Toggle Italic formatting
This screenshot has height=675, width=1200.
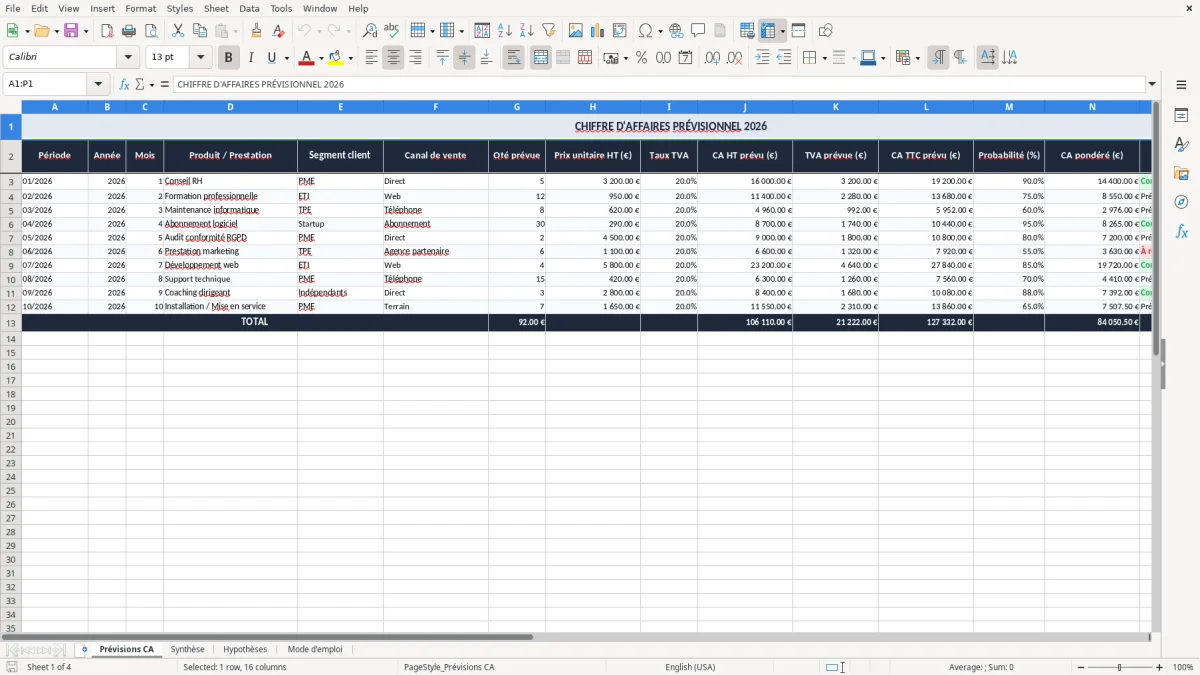tap(251, 58)
